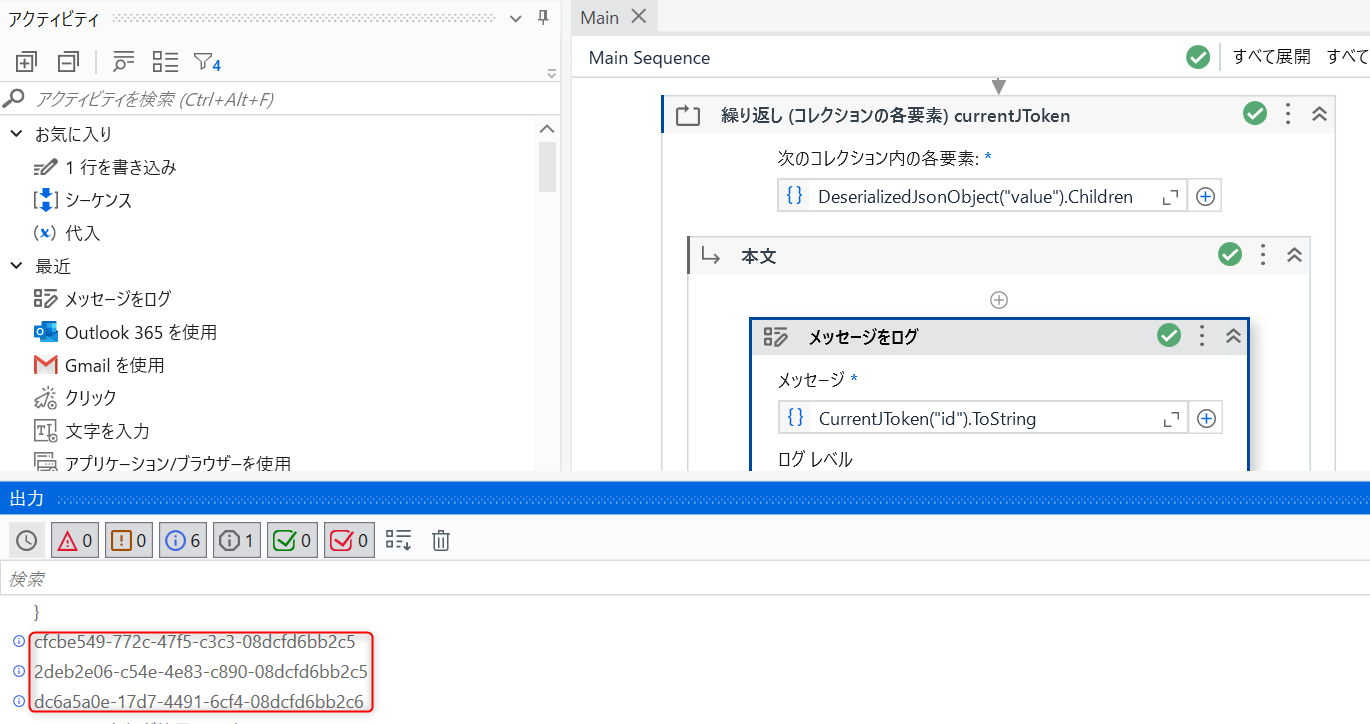1370x724 pixels.
Task: Click output panel 検索 search field
Action: pyautogui.click(x=685, y=580)
